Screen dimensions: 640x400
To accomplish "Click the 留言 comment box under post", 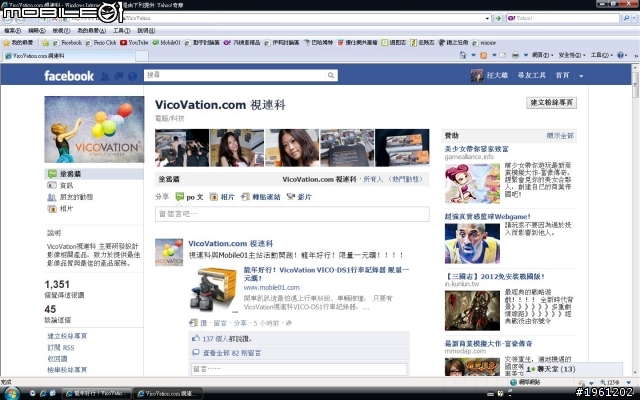I will click(299, 369).
